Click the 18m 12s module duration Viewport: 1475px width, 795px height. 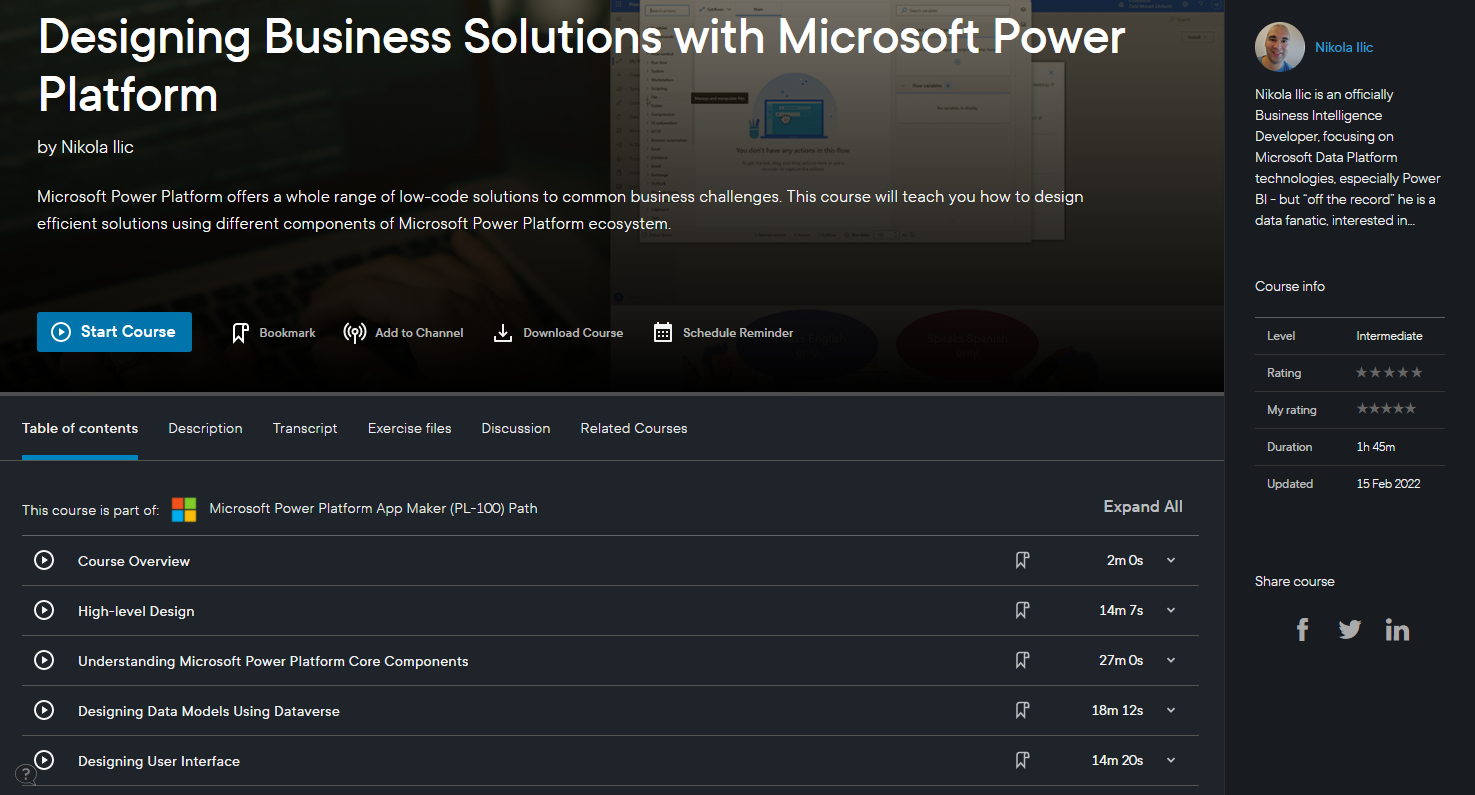coord(1117,710)
